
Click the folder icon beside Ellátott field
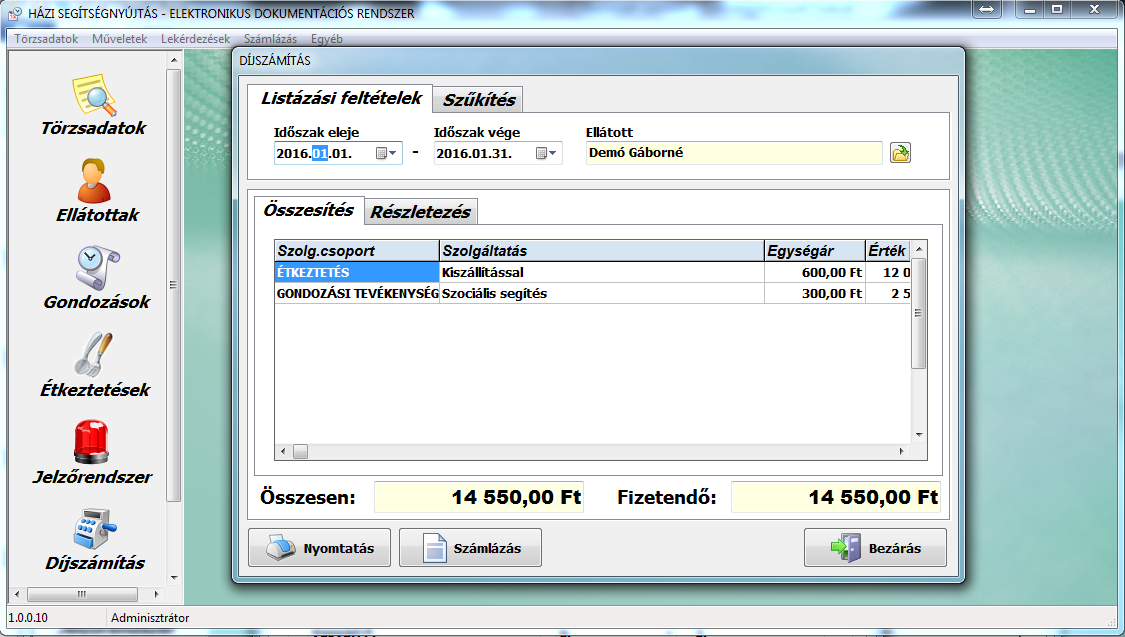pyautogui.click(x=901, y=153)
